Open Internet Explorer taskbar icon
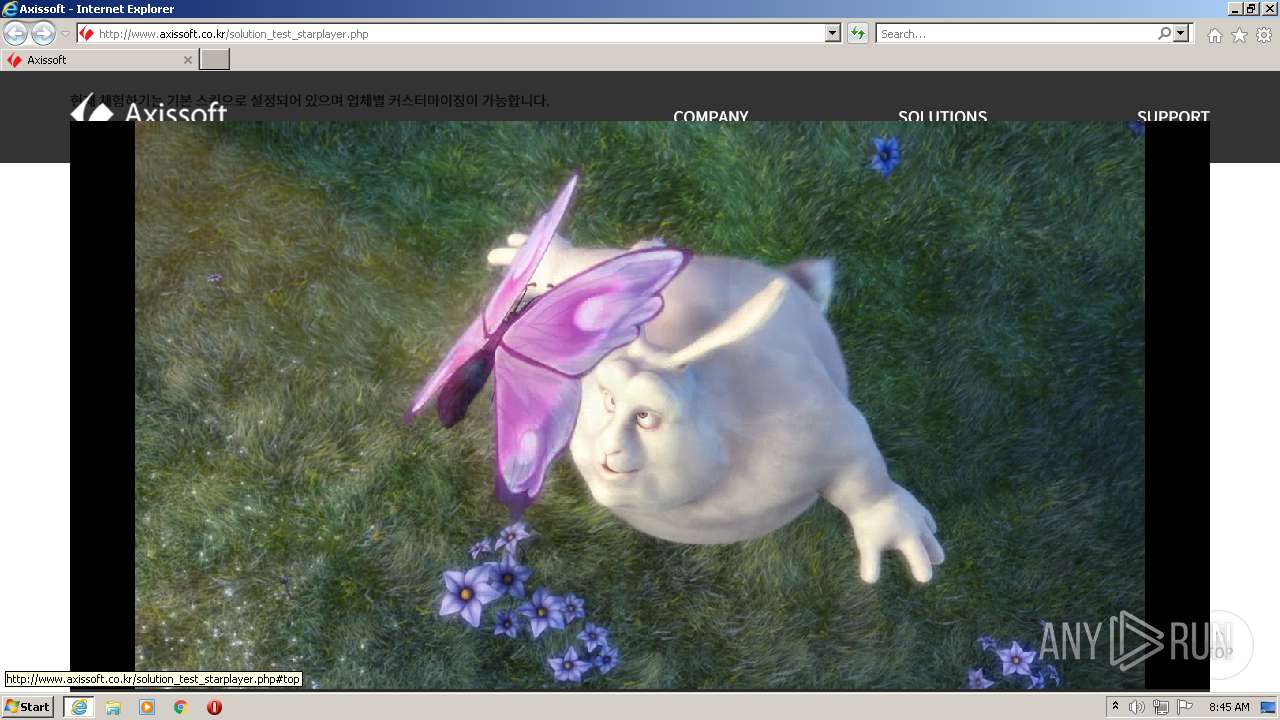Screen dimensions: 1280x720 (79, 707)
